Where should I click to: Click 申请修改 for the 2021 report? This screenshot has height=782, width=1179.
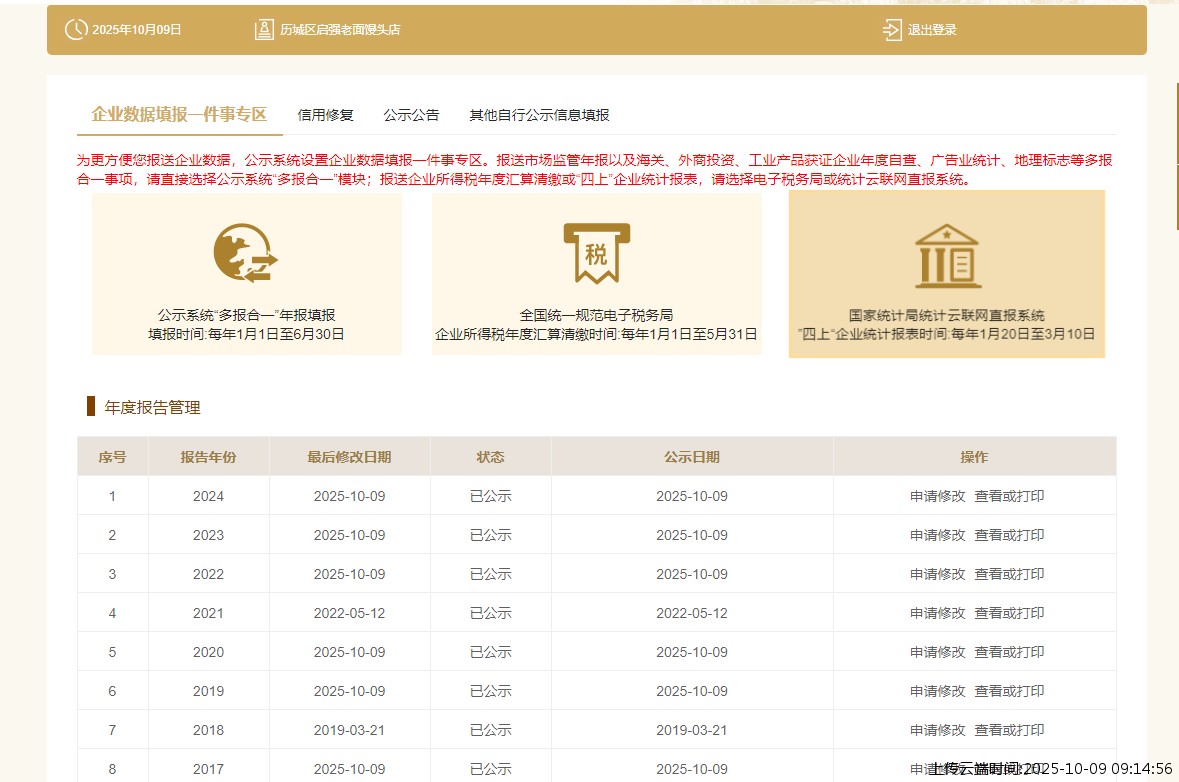coord(937,613)
